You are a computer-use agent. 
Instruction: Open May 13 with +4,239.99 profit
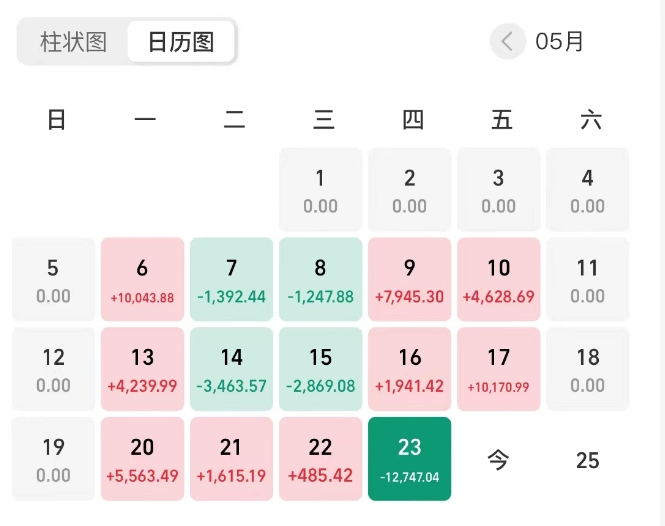click(142, 369)
